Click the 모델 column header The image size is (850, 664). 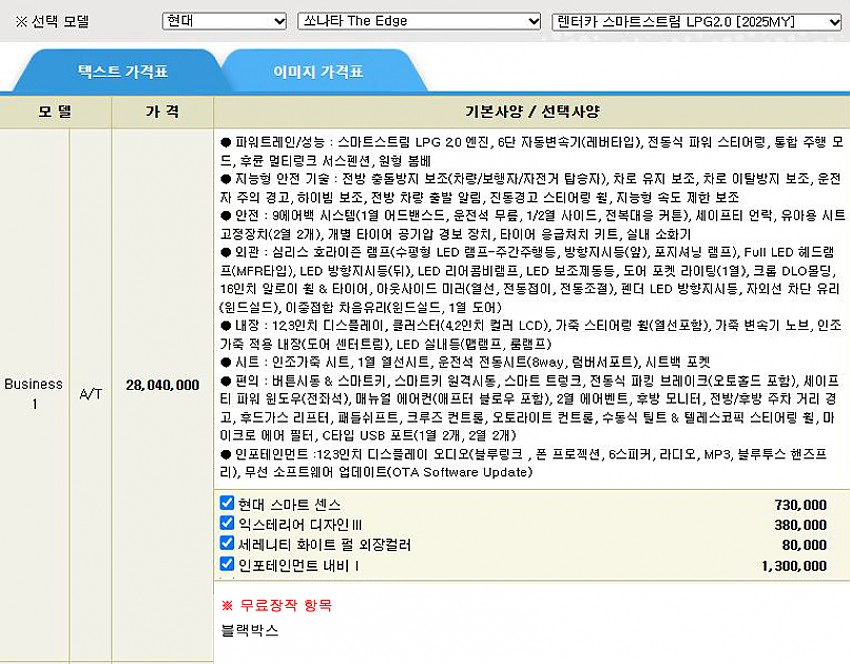55,112
